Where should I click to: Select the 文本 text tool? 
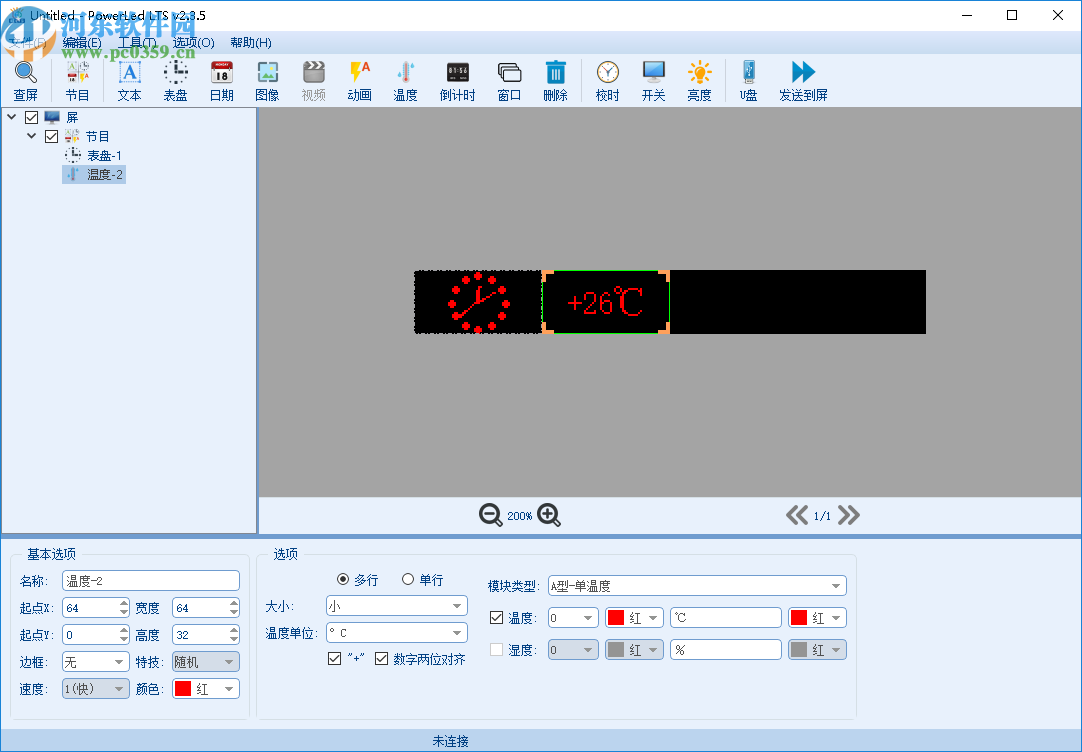coord(128,80)
